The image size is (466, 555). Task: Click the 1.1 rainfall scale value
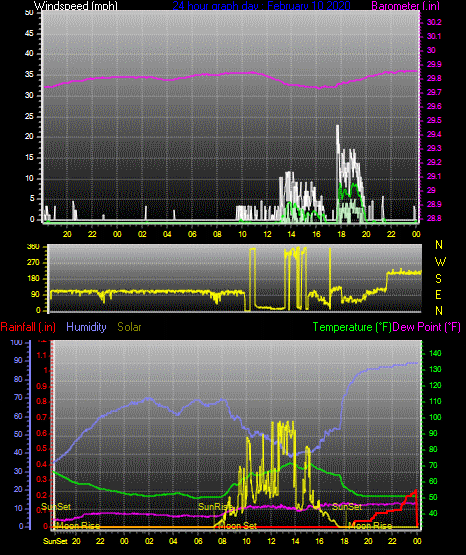click(42, 355)
